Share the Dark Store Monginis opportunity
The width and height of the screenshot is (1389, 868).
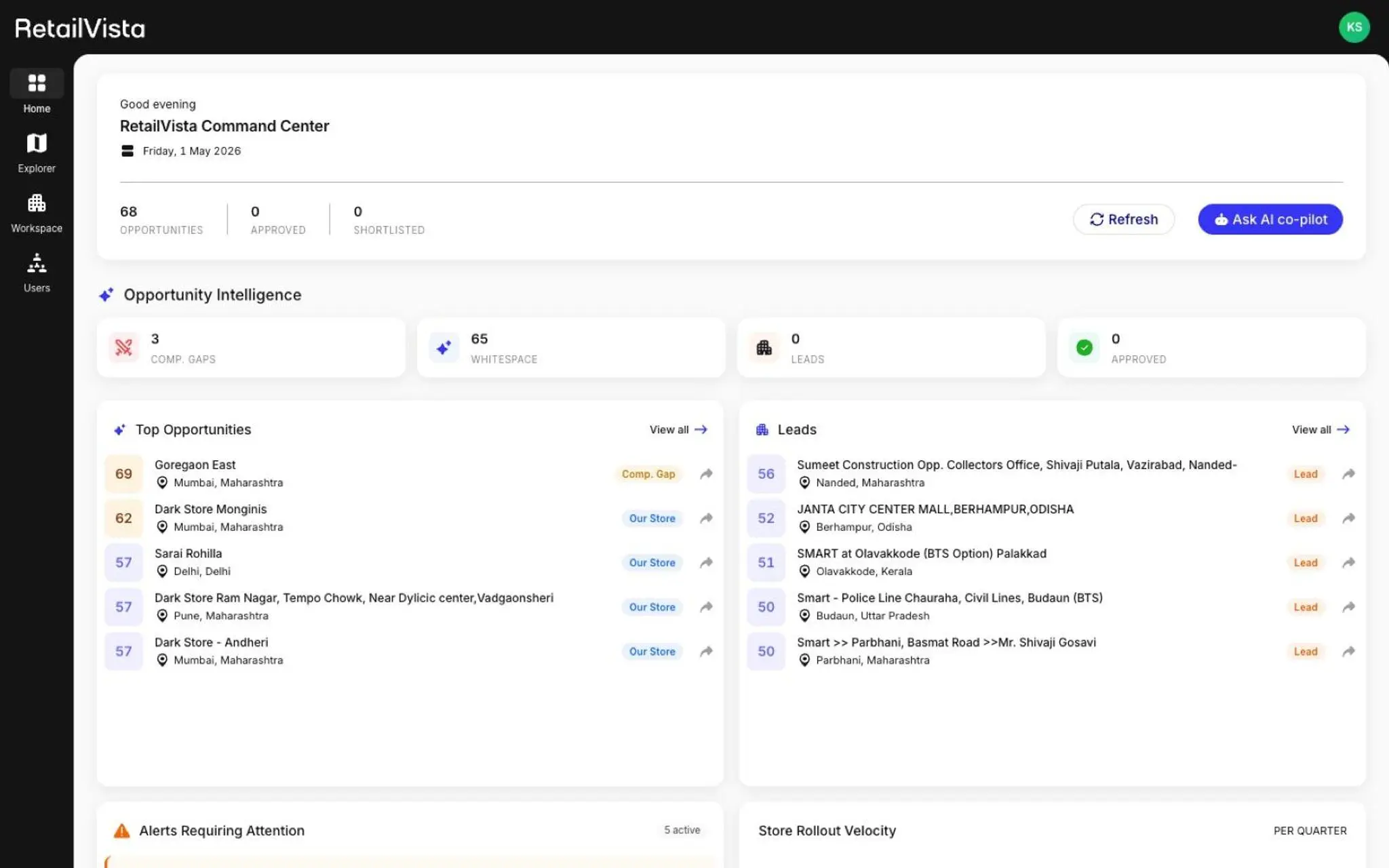(x=706, y=518)
